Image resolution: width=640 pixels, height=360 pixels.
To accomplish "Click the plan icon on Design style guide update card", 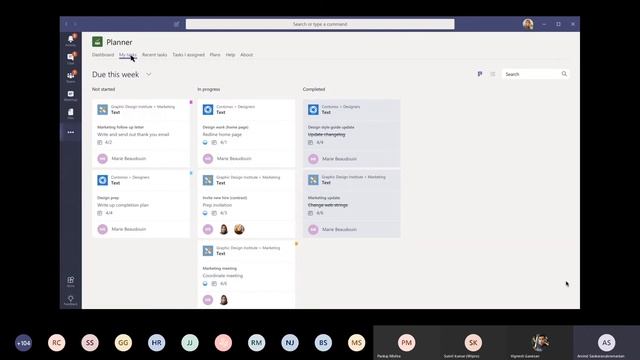I will tap(313, 109).
